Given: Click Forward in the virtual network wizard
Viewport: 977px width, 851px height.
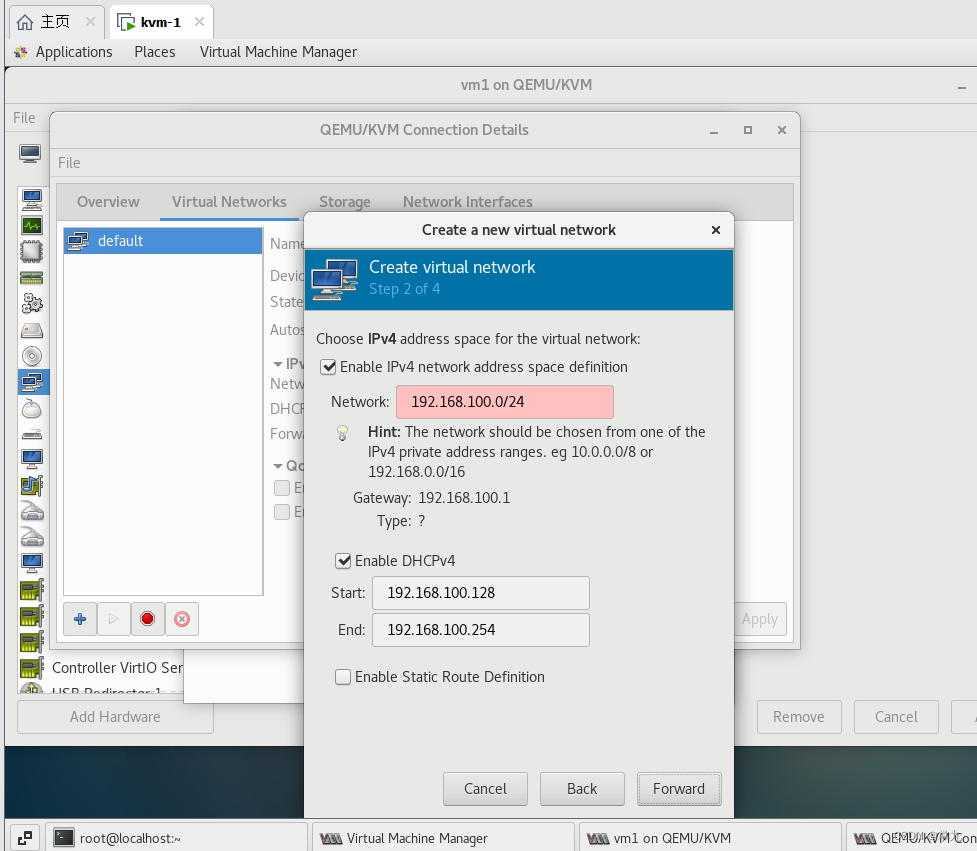Looking at the screenshot, I should 679,789.
